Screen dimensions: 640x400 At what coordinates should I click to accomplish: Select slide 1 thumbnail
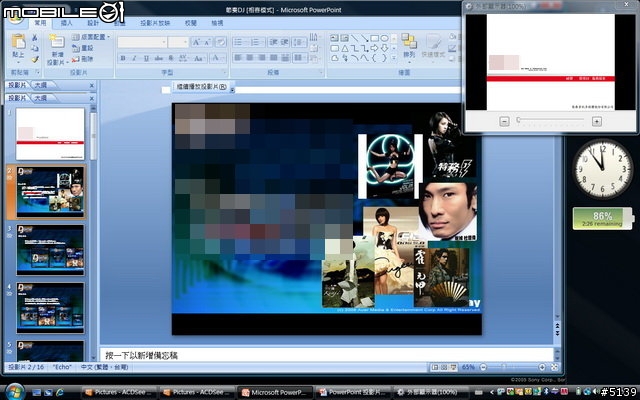[50, 134]
